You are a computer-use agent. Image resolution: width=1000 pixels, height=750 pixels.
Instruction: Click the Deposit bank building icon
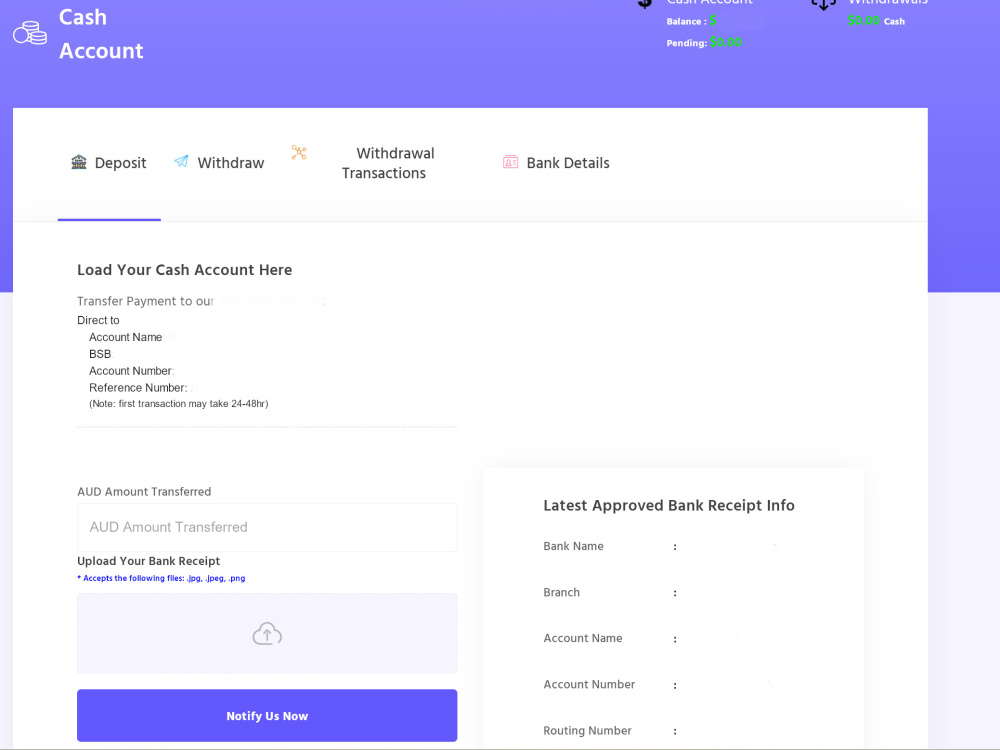[x=78, y=162]
